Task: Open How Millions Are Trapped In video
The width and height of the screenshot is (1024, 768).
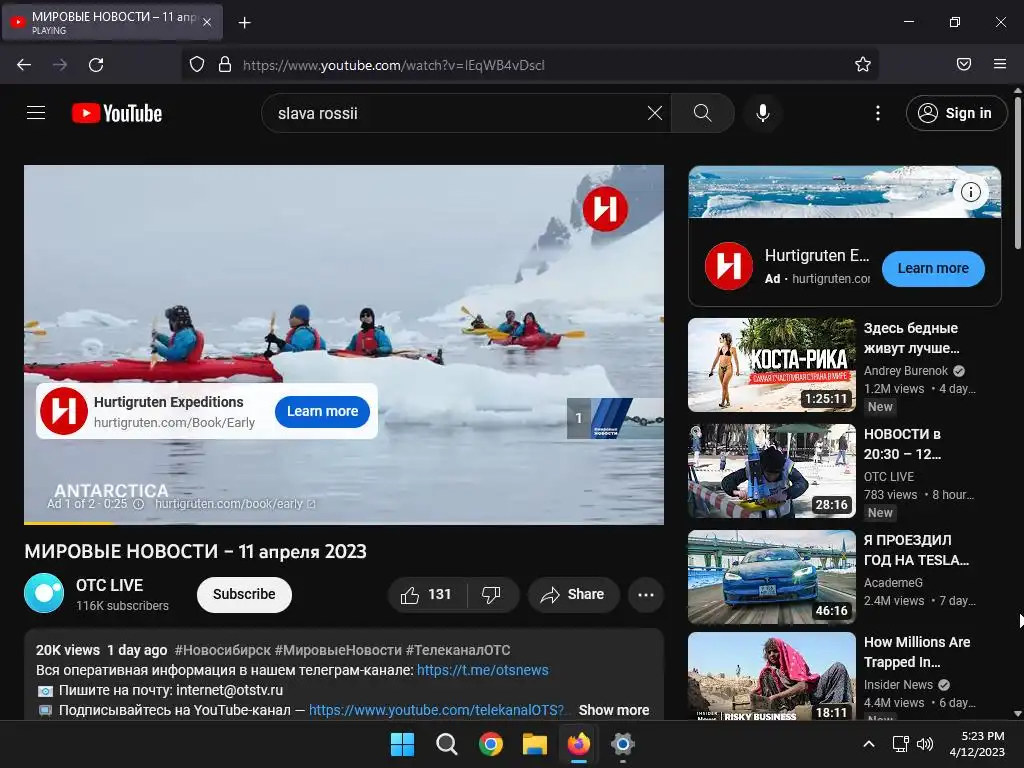Action: point(917,652)
